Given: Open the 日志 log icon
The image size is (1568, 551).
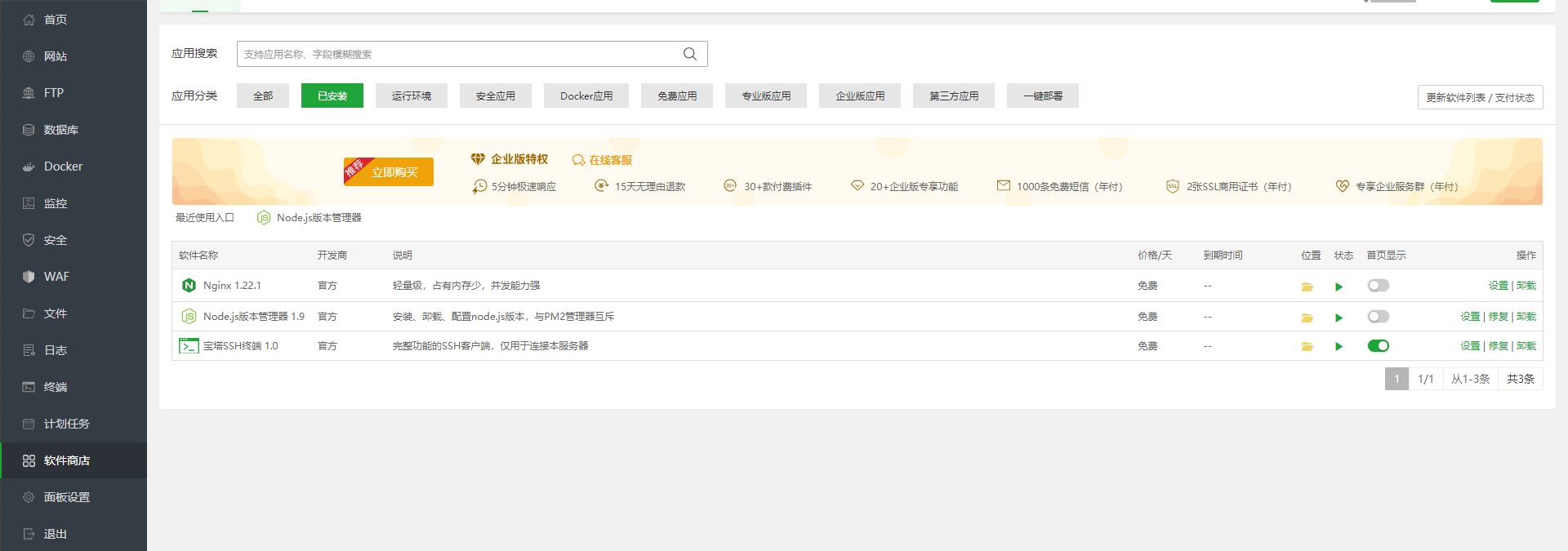Looking at the screenshot, I should click(x=29, y=350).
